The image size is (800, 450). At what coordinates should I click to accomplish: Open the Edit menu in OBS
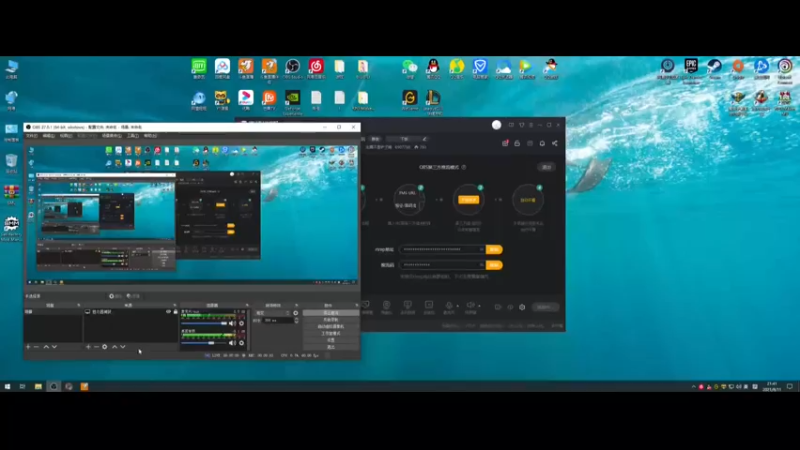[x=48, y=136]
